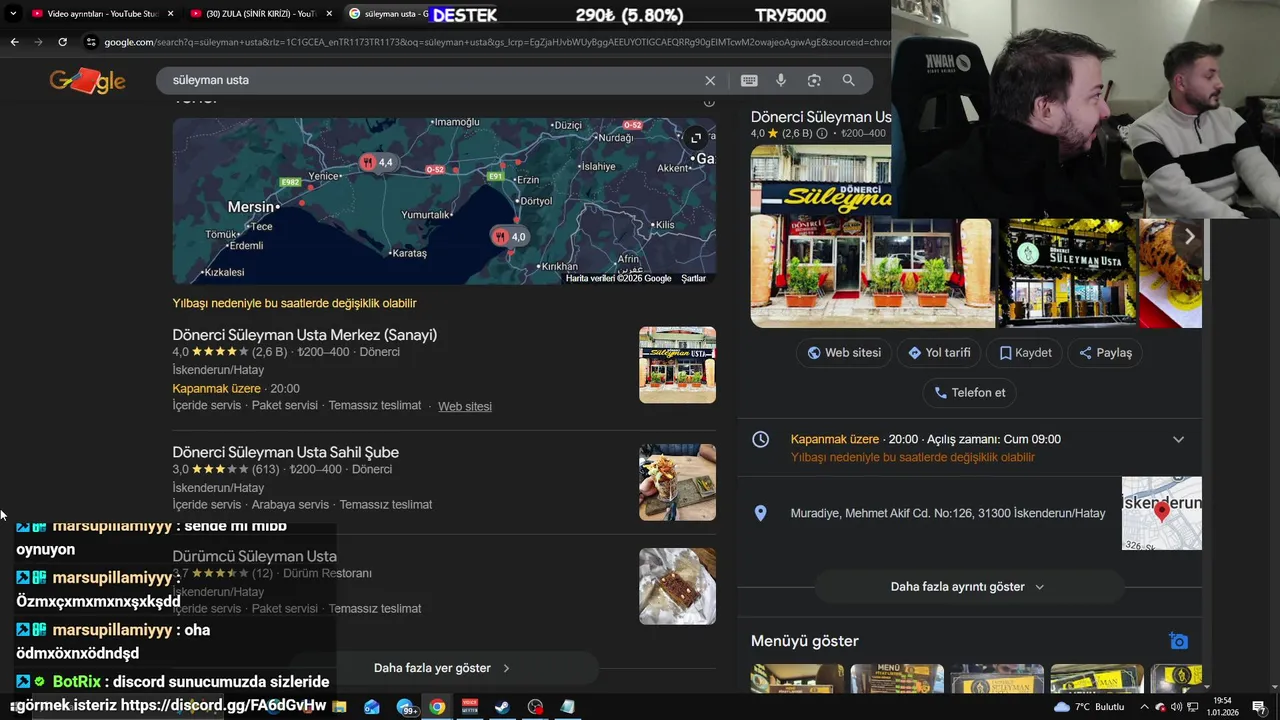Screen dimensions: 1280x720
Task: Open Dürümcü Süleyman Usta wrap thumbnail
Action: point(677,586)
